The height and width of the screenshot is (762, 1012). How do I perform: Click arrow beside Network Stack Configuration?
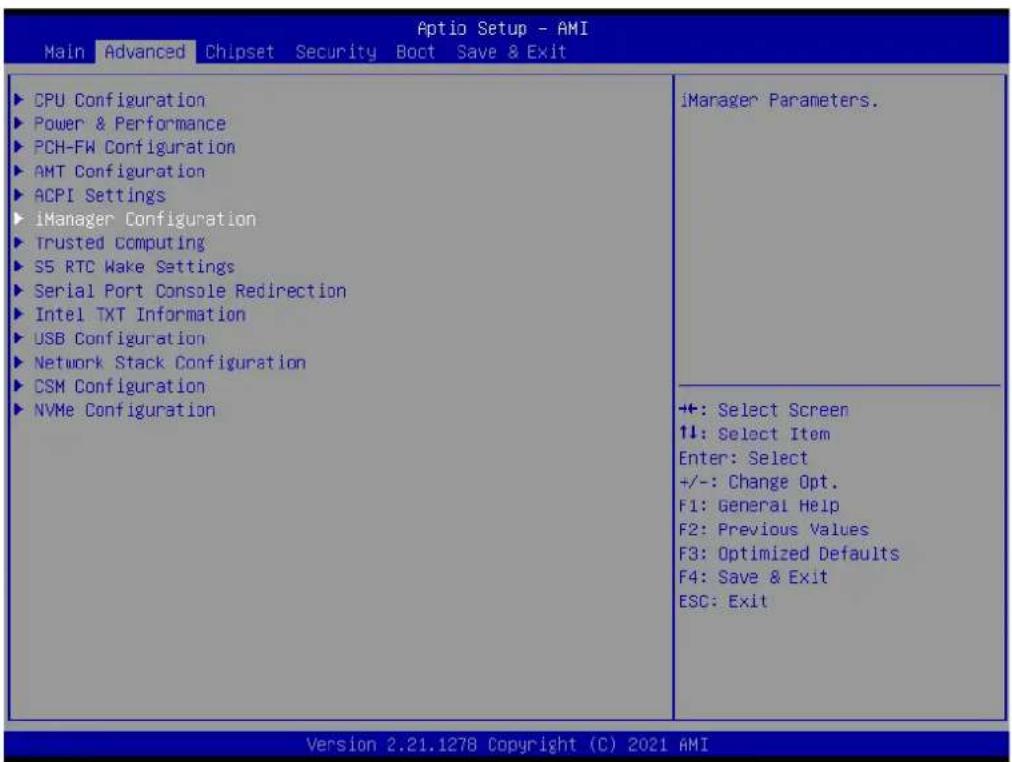point(19,362)
